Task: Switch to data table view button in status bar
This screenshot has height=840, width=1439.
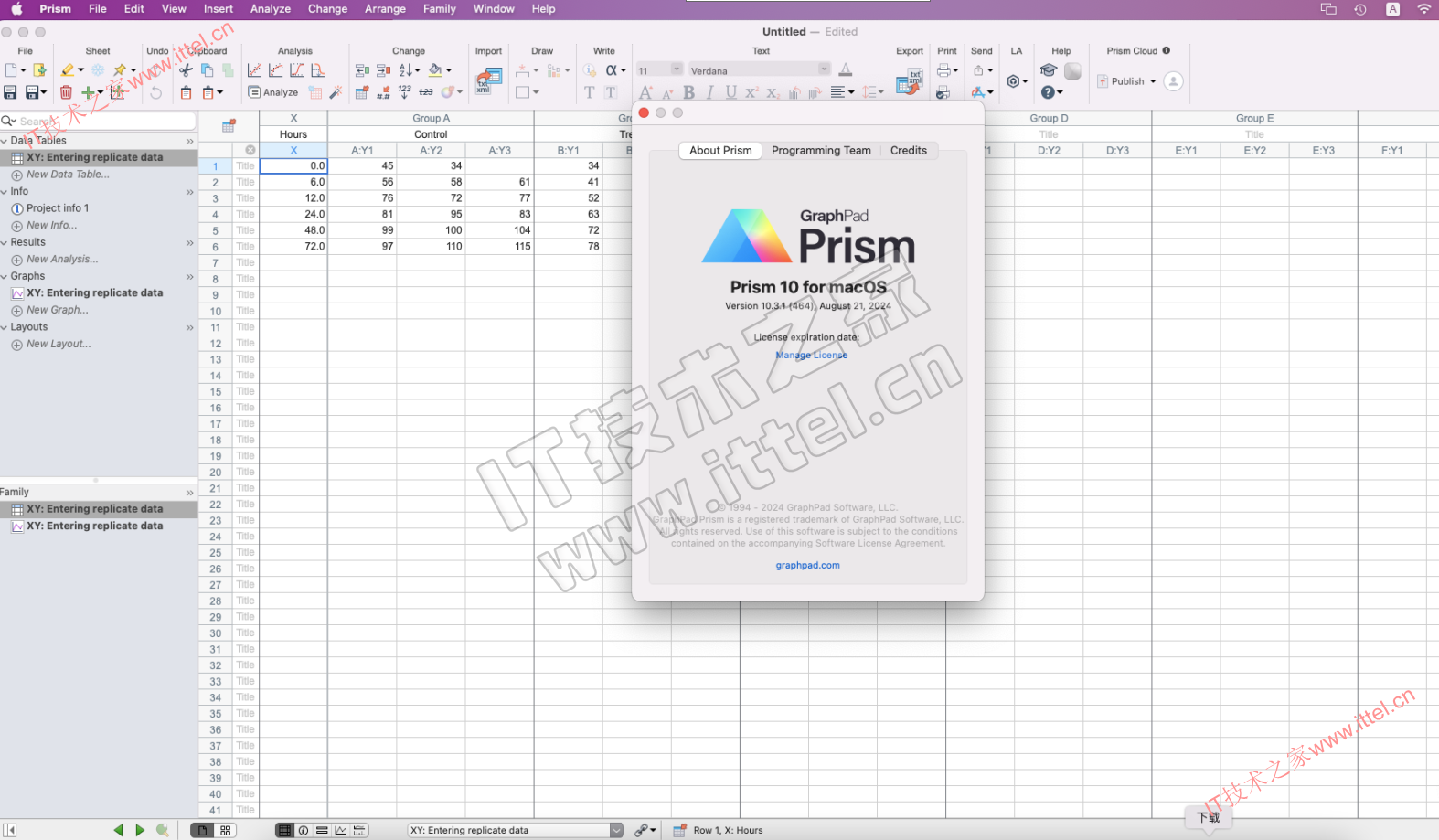Action: coord(285,830)
